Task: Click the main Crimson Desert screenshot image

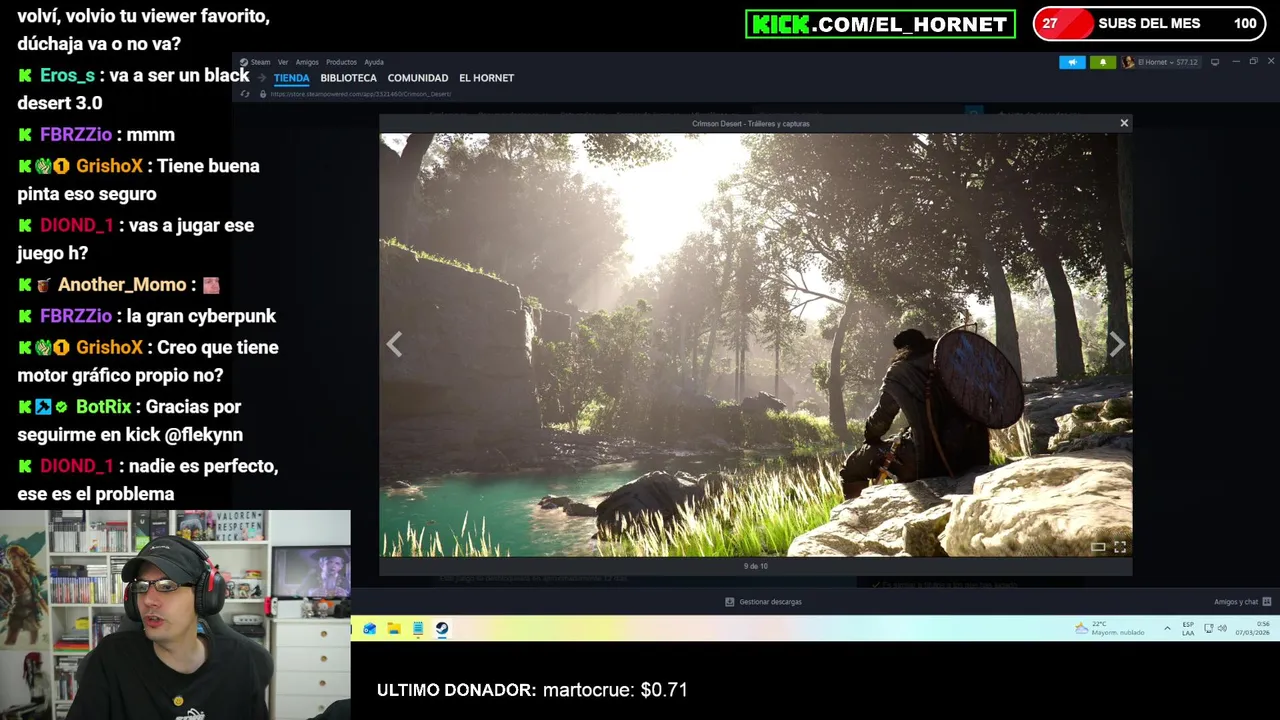Action: (x=756, y=344)
